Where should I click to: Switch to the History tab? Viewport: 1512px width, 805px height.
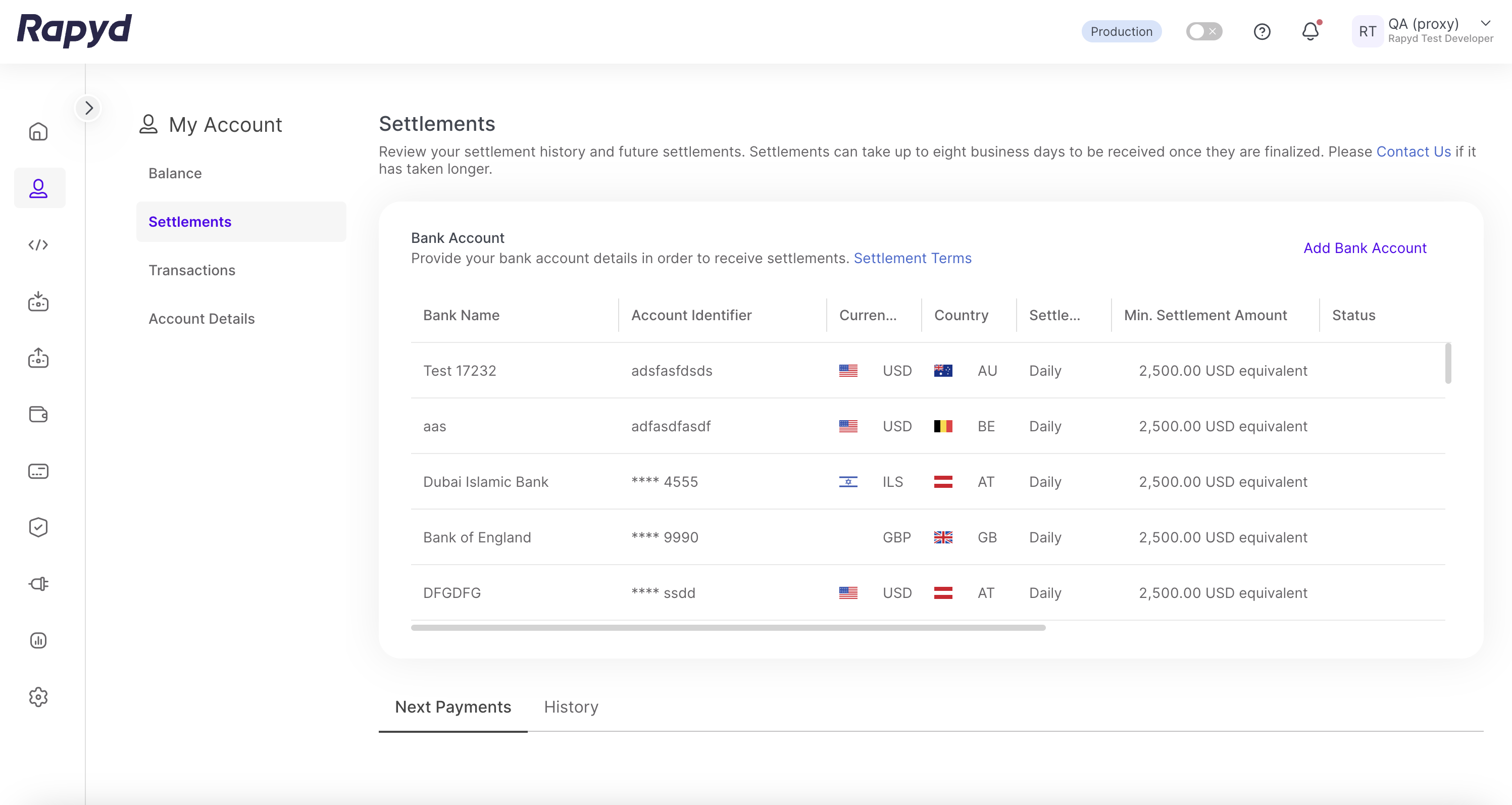(571, 707)
